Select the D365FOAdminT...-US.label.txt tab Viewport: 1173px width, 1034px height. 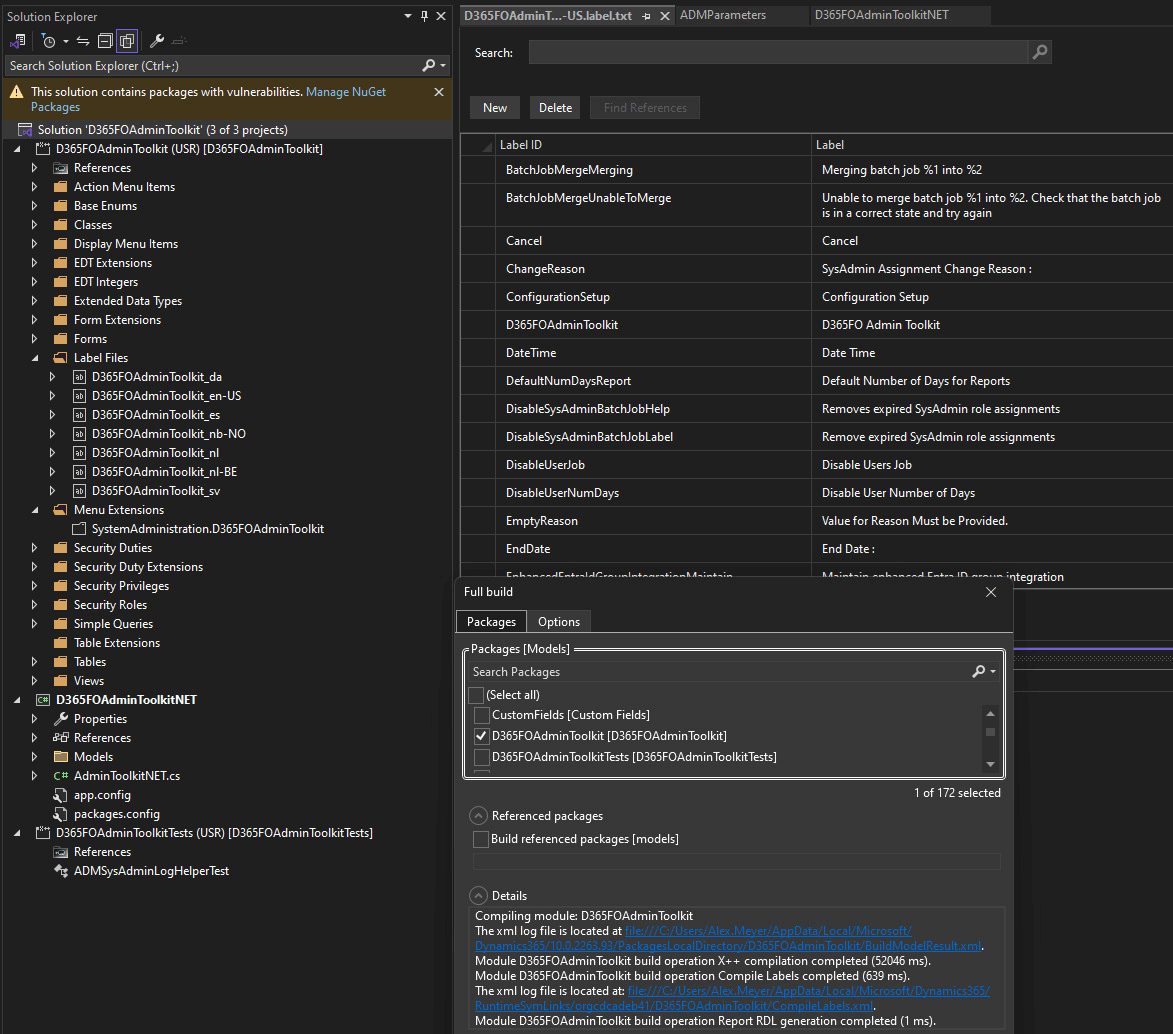point(548,16)
